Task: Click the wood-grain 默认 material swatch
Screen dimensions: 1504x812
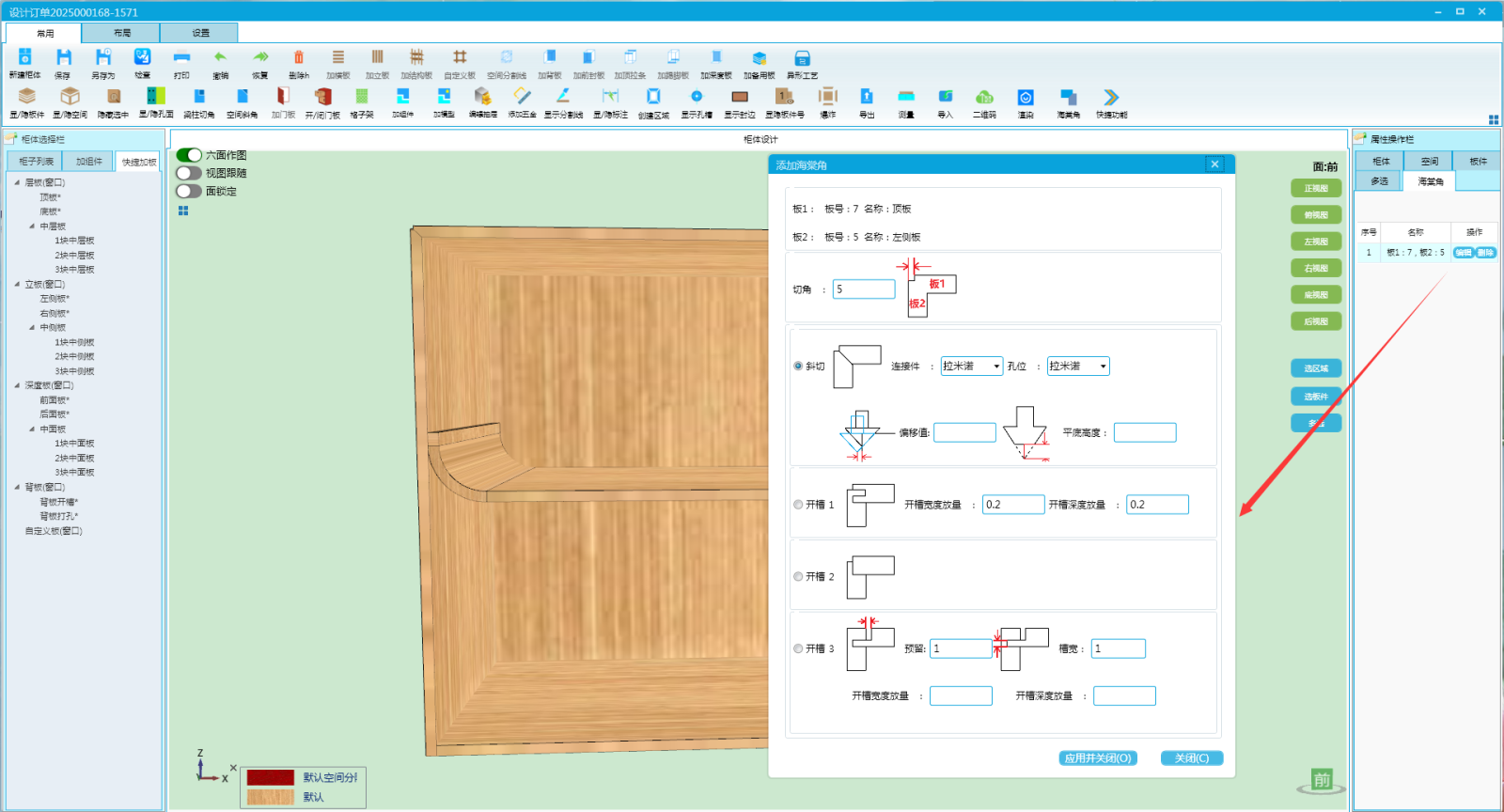Action: (x=271, y=797)
